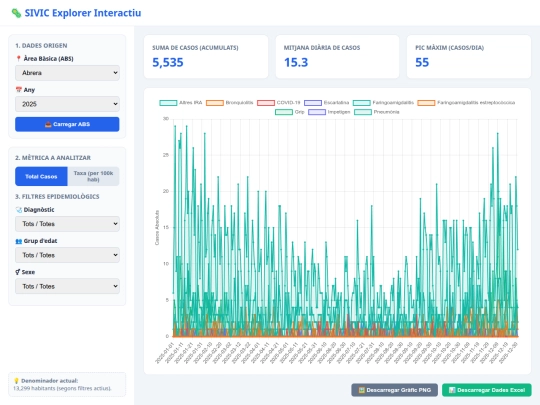Click the 15.3 daily average value
This screenshot has height=405, width=540.
click(x=296, y=62)
